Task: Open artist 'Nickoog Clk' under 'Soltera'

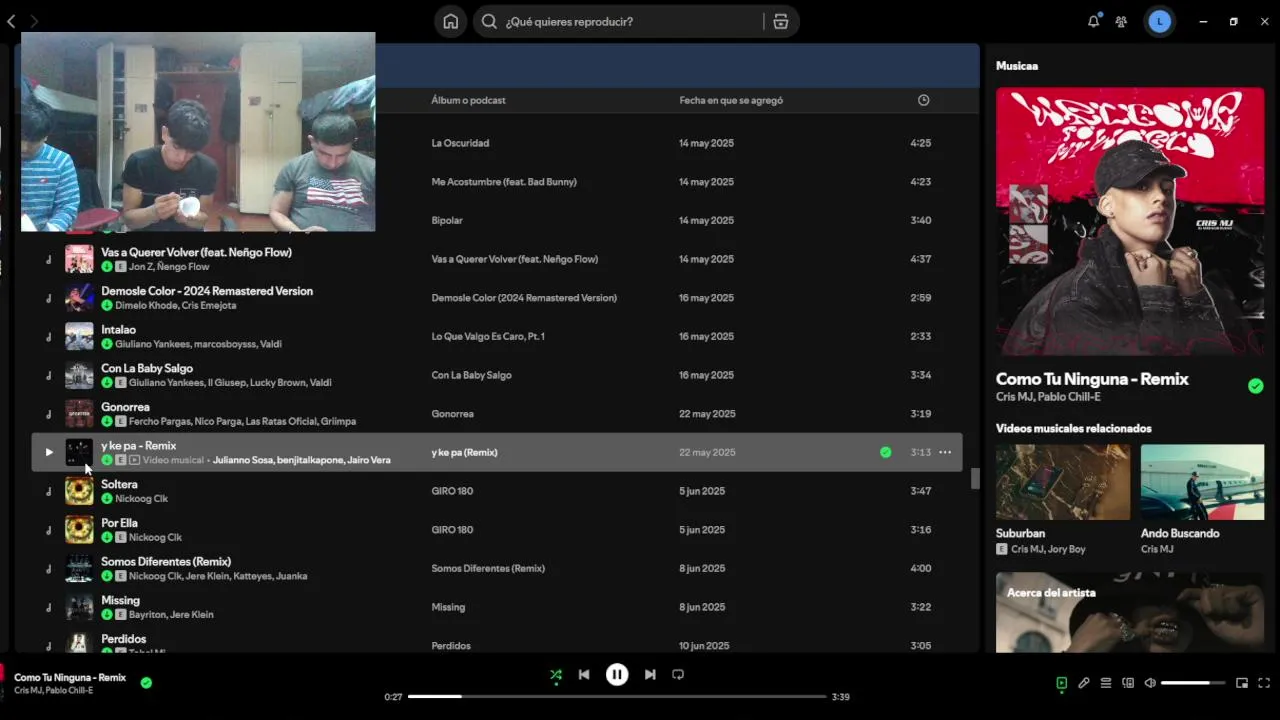Action: tap(141, 498)
